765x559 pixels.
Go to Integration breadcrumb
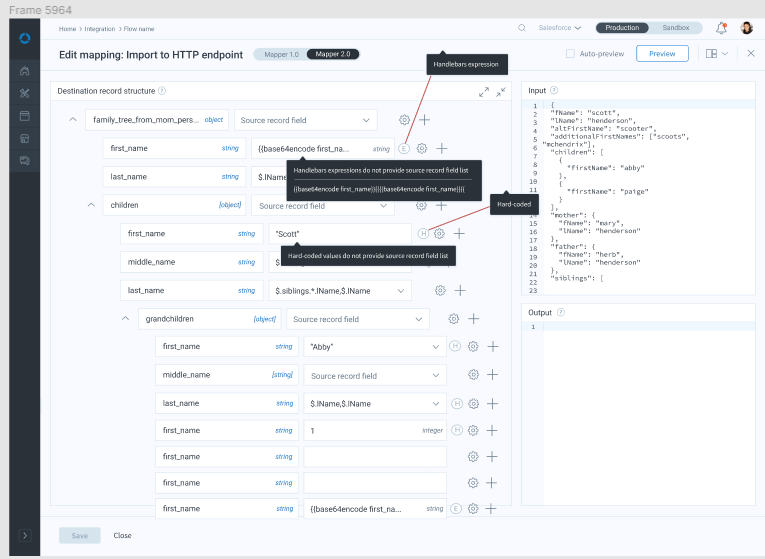[100, 29]
